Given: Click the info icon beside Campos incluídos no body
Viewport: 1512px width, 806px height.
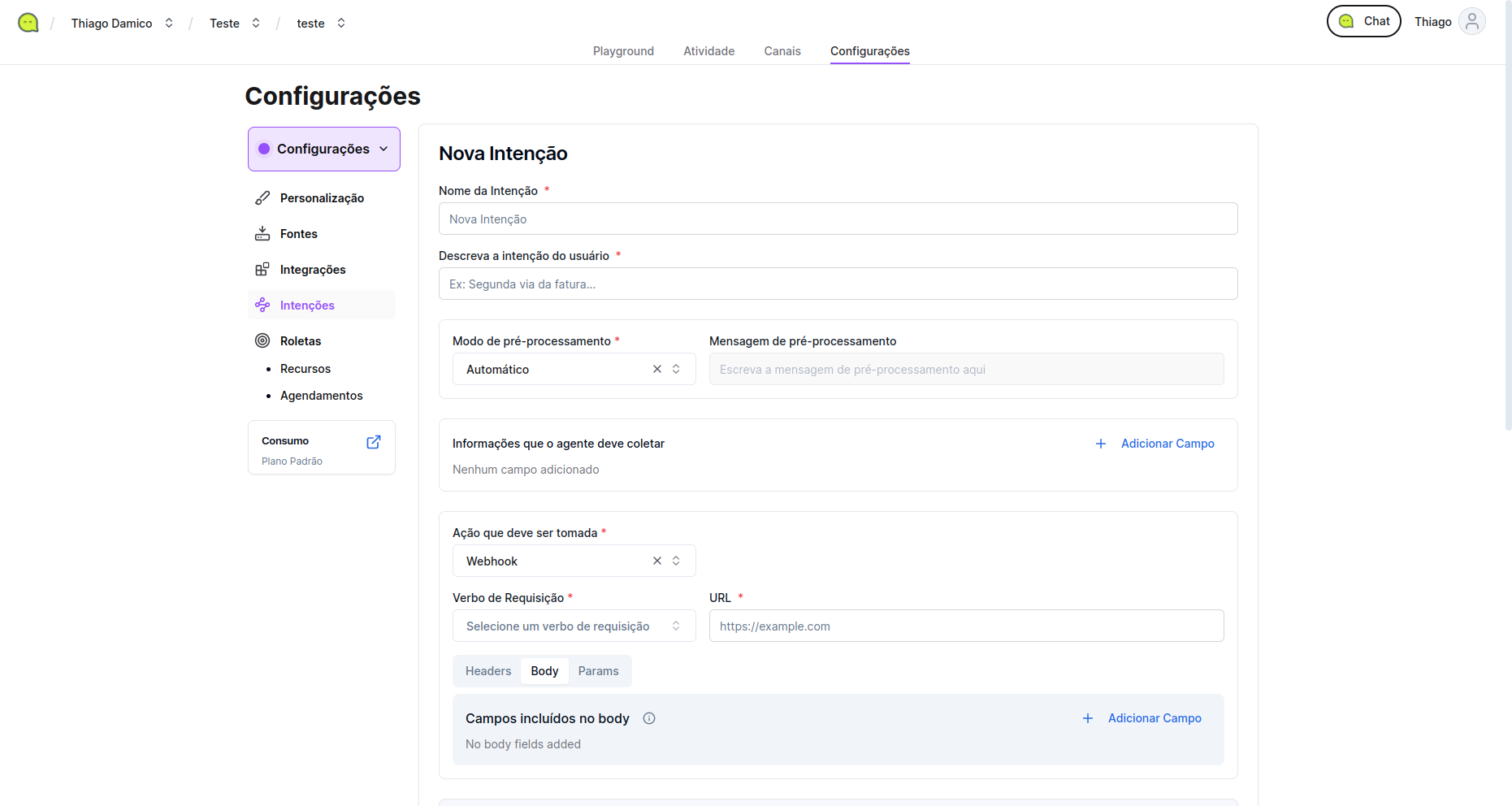Looking at the screenshot, I should [x=649, y=718].
